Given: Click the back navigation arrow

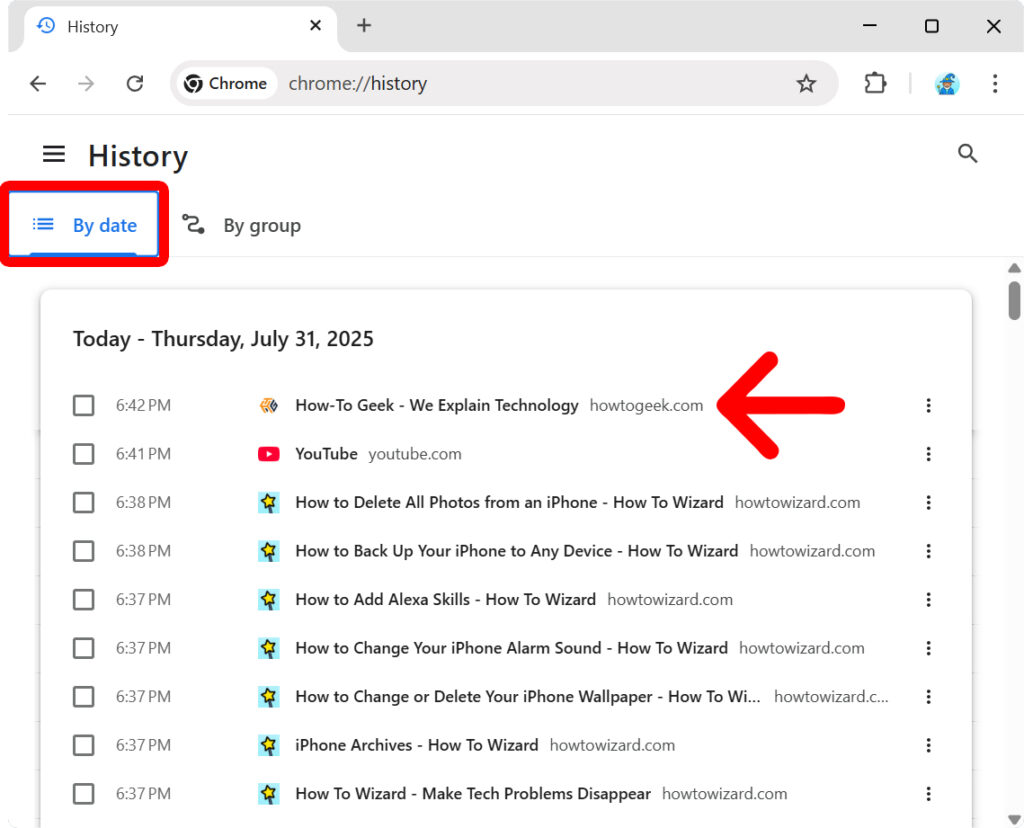Looking at the screenshot, I should tap(38, 84).
